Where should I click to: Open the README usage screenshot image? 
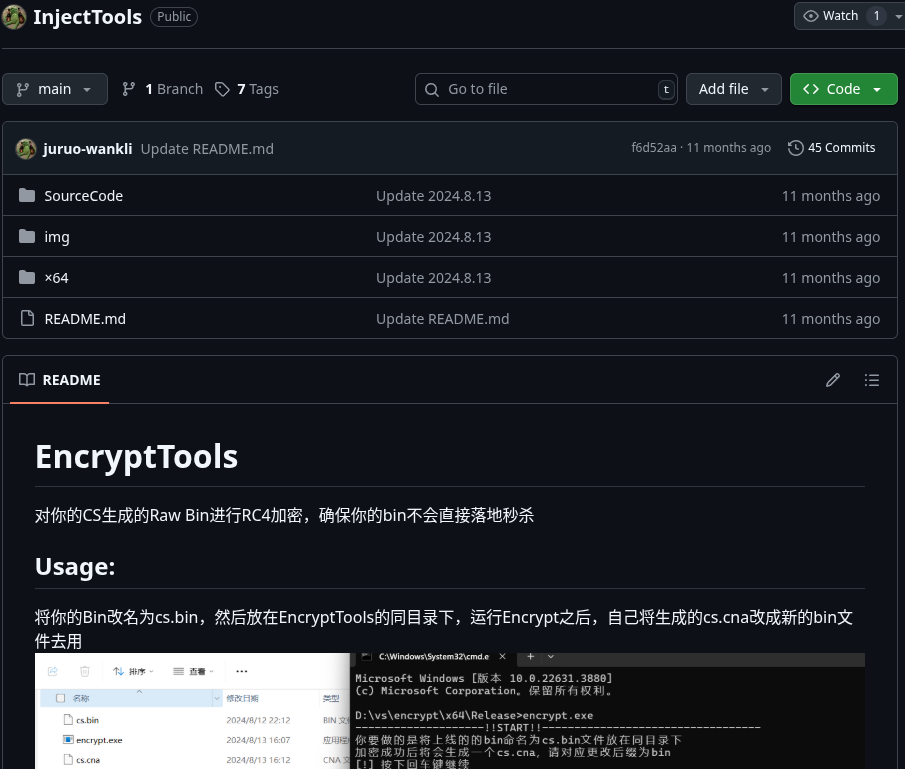coord(450,710)
